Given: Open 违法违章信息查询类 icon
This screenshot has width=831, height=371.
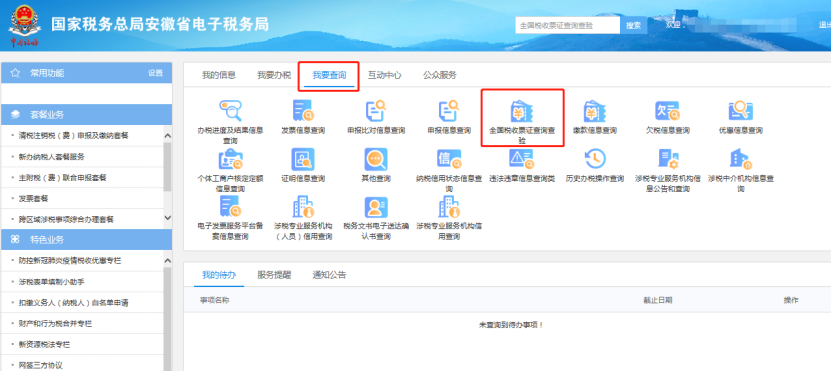Looking at the screenshot, I should (x=522, y=159).
